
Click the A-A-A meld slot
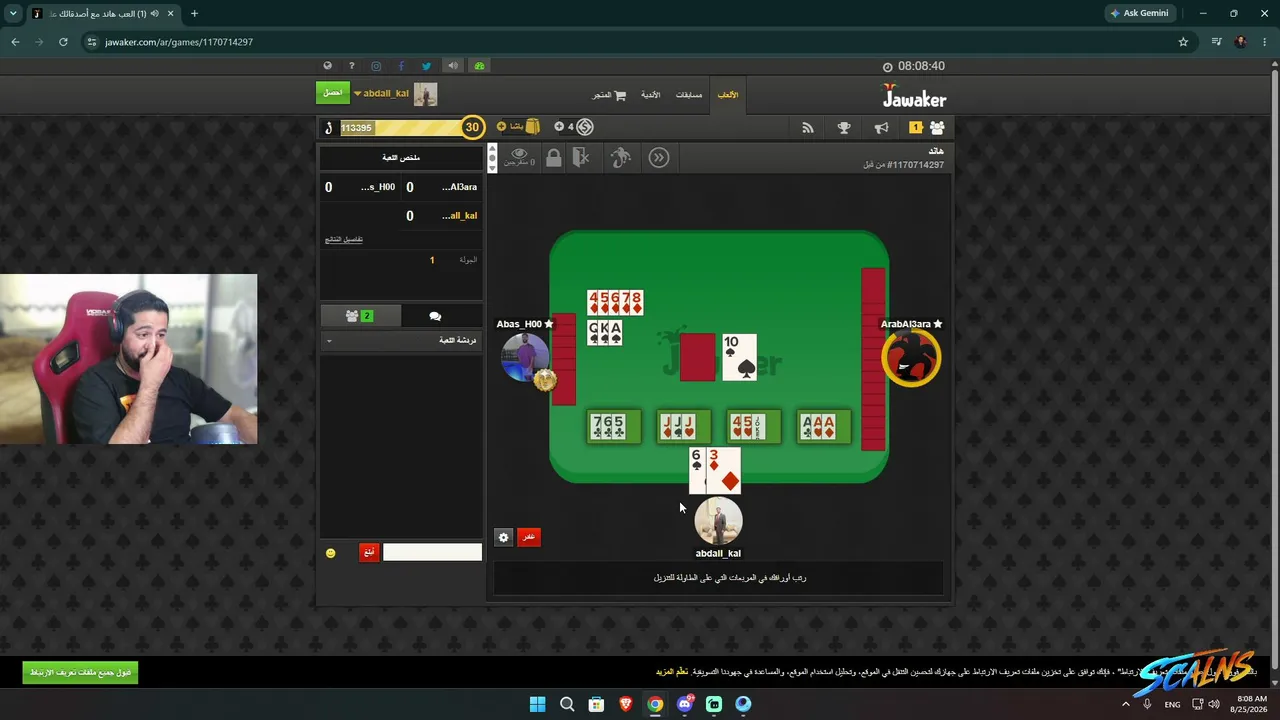[824, 426]
